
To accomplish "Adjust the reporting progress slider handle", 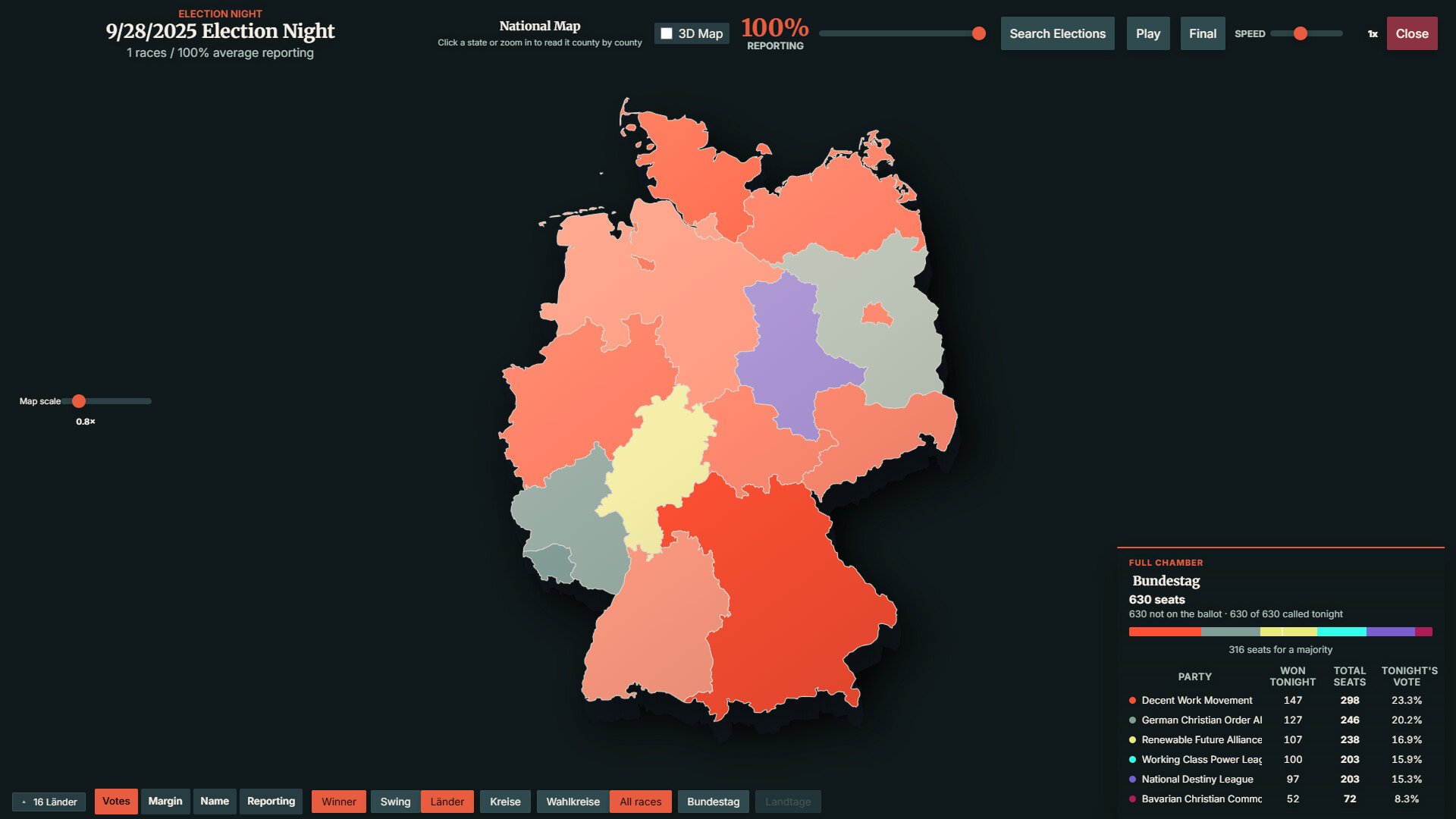I will tap(979, 33).
